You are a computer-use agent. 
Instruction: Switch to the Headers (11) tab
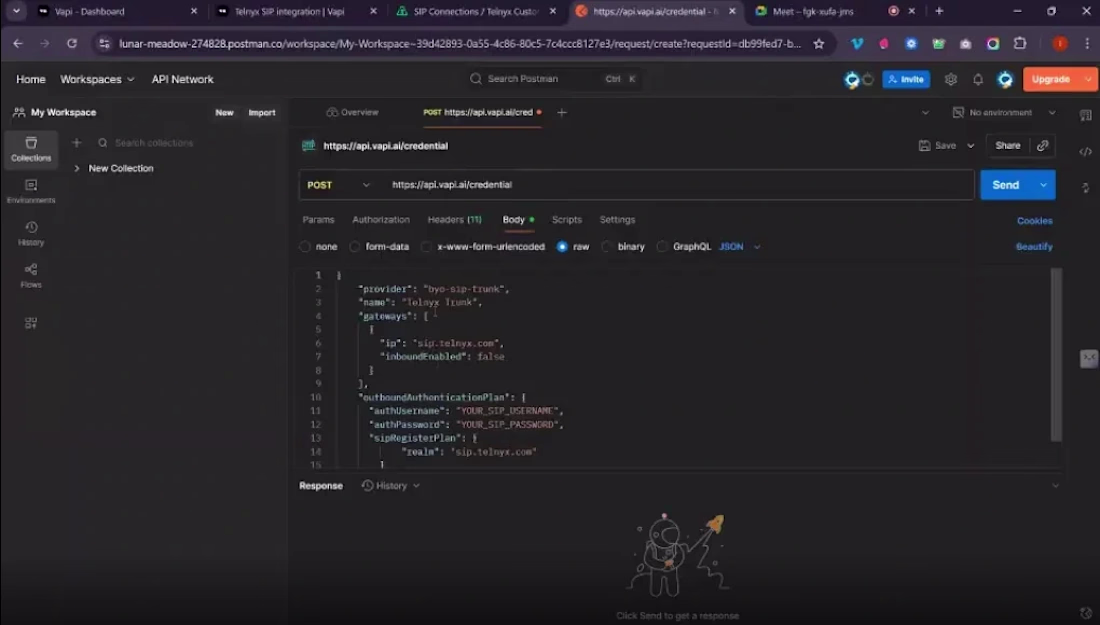(455, 220)
